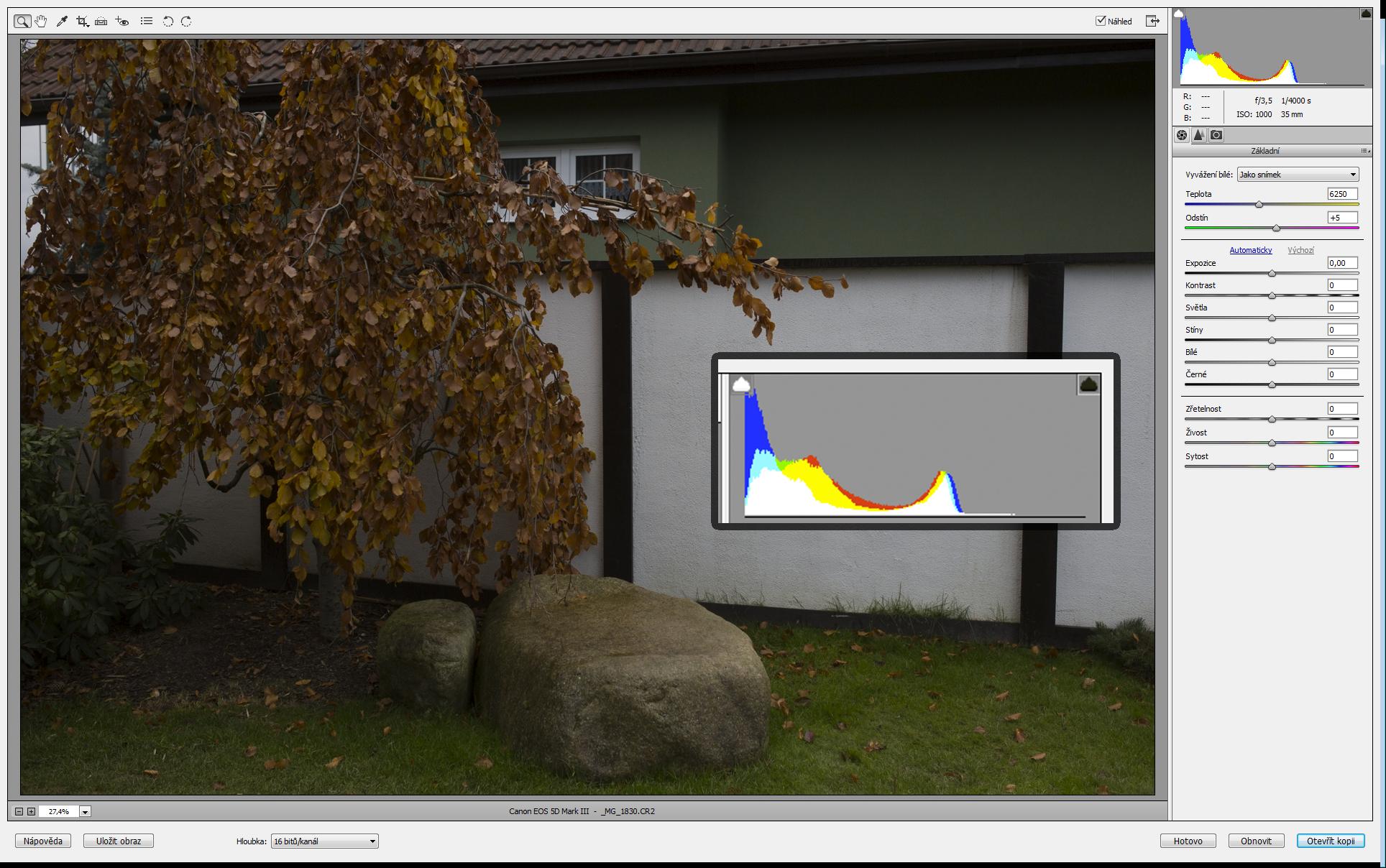
Task: Open the preferences list icon
Action: pyautogui.click(x=147, y=22)
